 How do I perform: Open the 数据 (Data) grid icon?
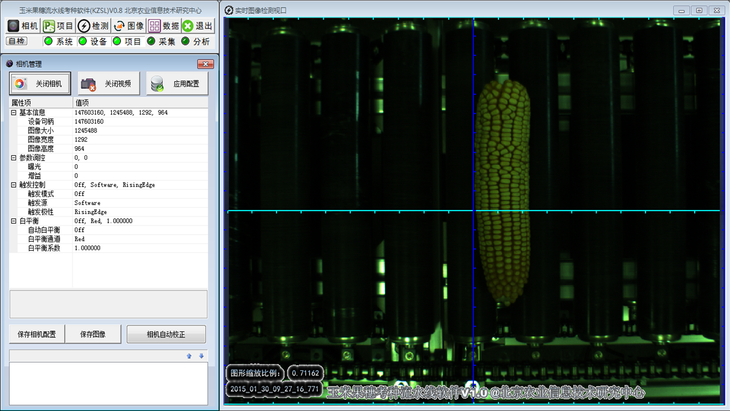pyautogui.click(x=164, y=26)
